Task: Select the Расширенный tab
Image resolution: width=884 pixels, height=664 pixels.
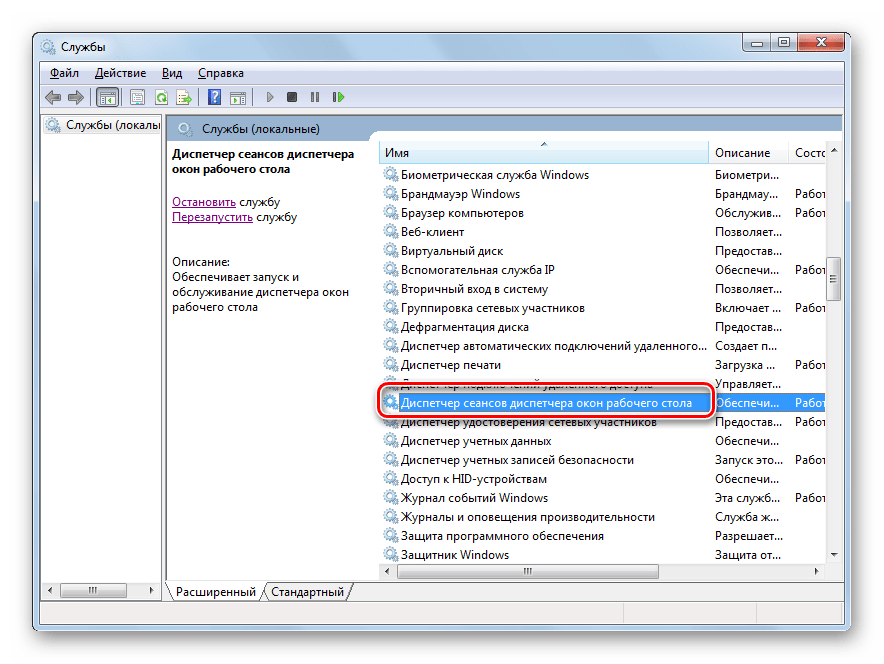Action: 215,592
